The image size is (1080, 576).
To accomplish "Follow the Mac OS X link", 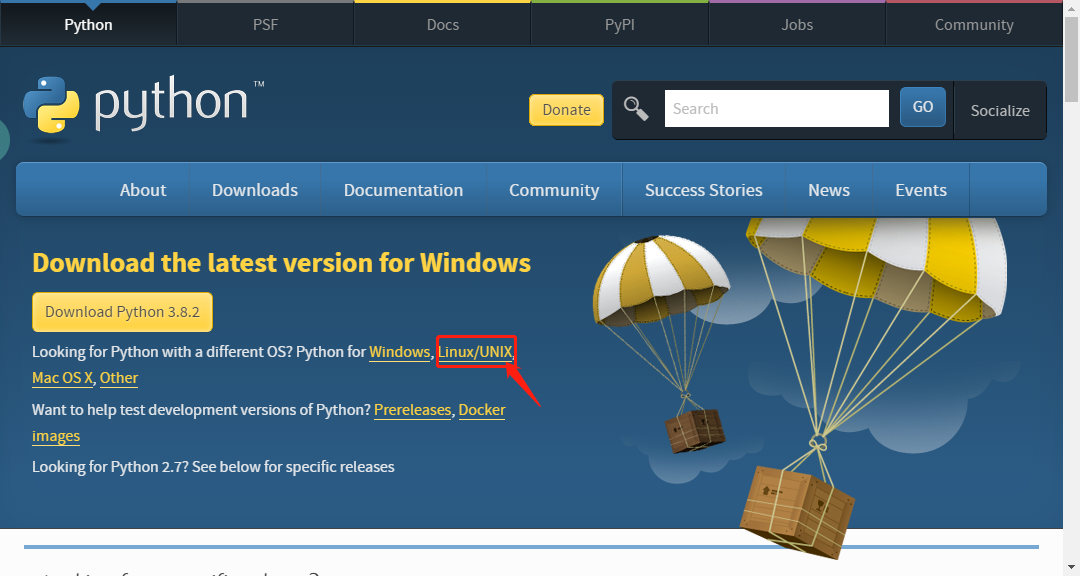I will [62, 378].
